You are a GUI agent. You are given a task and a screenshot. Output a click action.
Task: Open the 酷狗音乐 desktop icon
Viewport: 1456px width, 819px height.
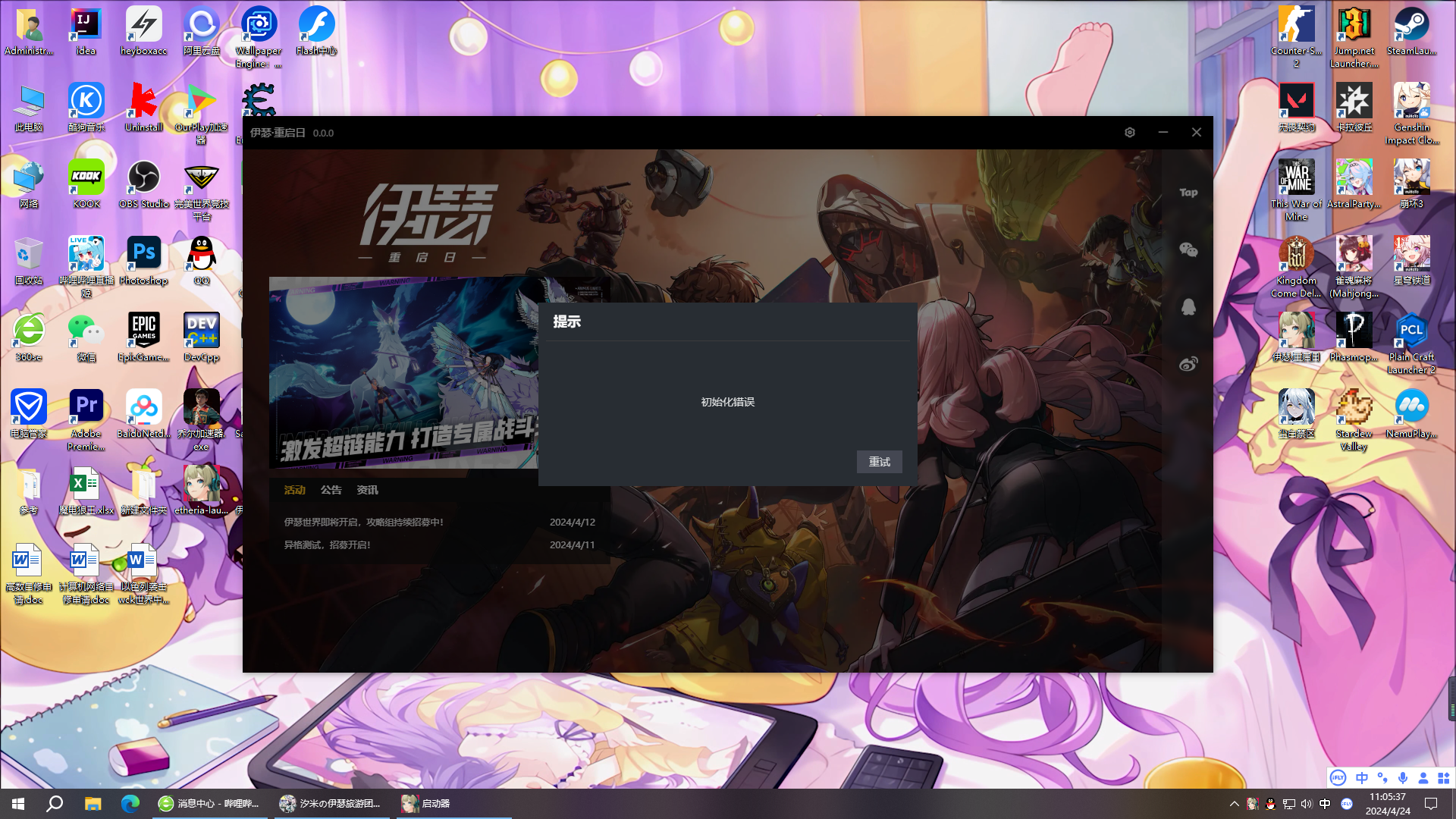coord(86,108)
